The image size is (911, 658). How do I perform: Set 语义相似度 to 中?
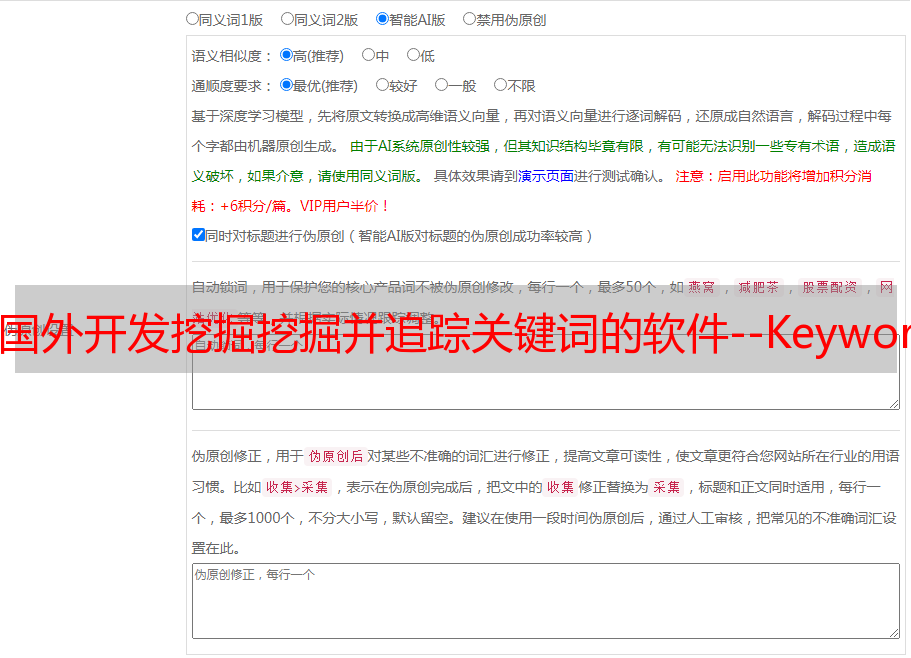point(368,55)
